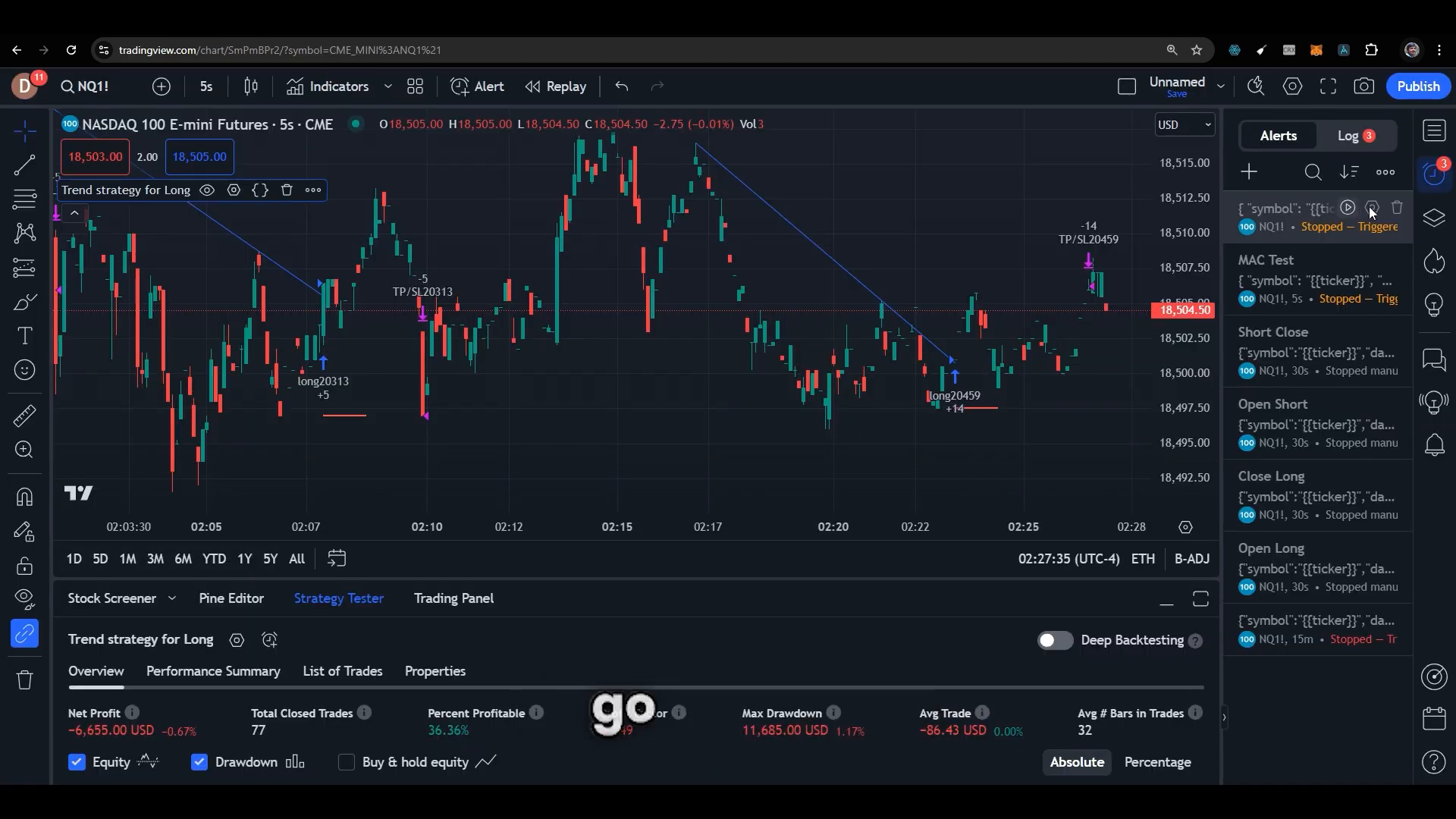This screenshot has width=1456, height=819.
Task: Toggle magnet mode in left toolbar
Action: click(x=24, y=497)
